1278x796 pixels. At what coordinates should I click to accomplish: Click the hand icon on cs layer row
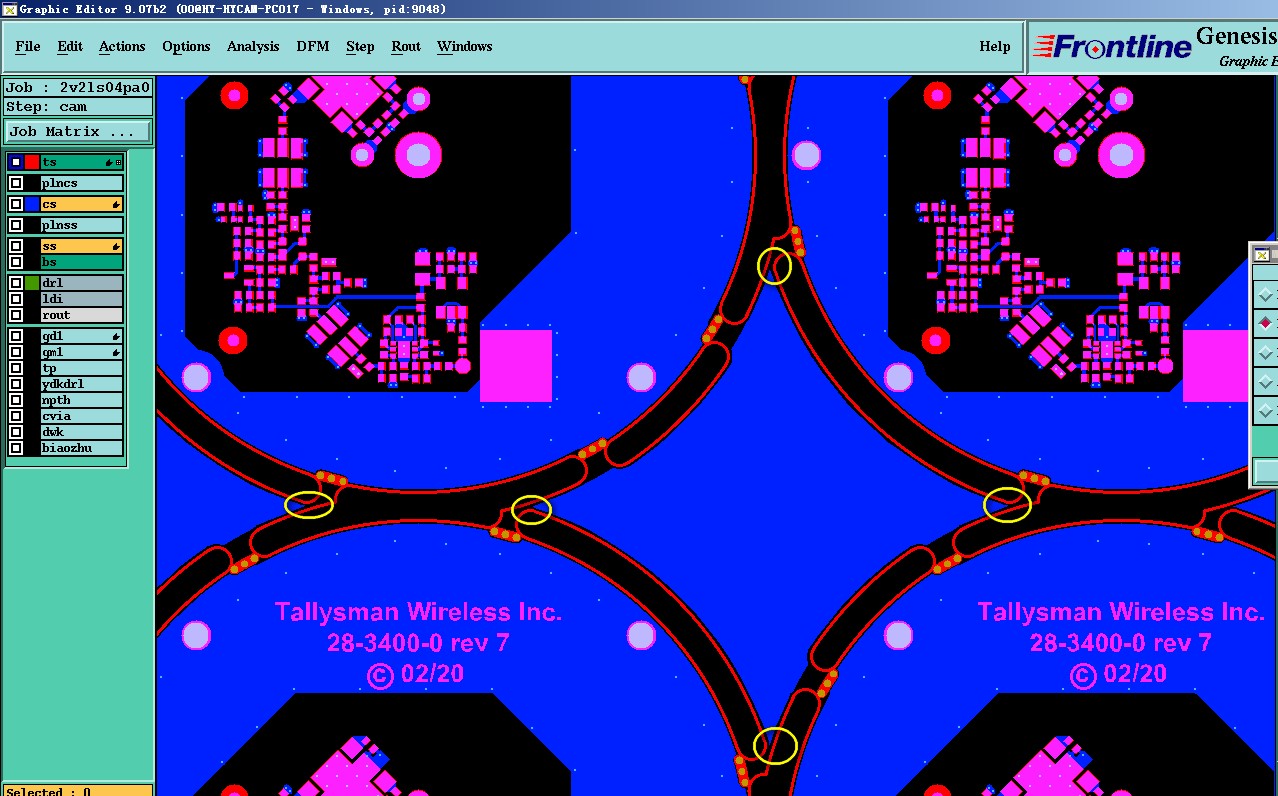point(116,204)
